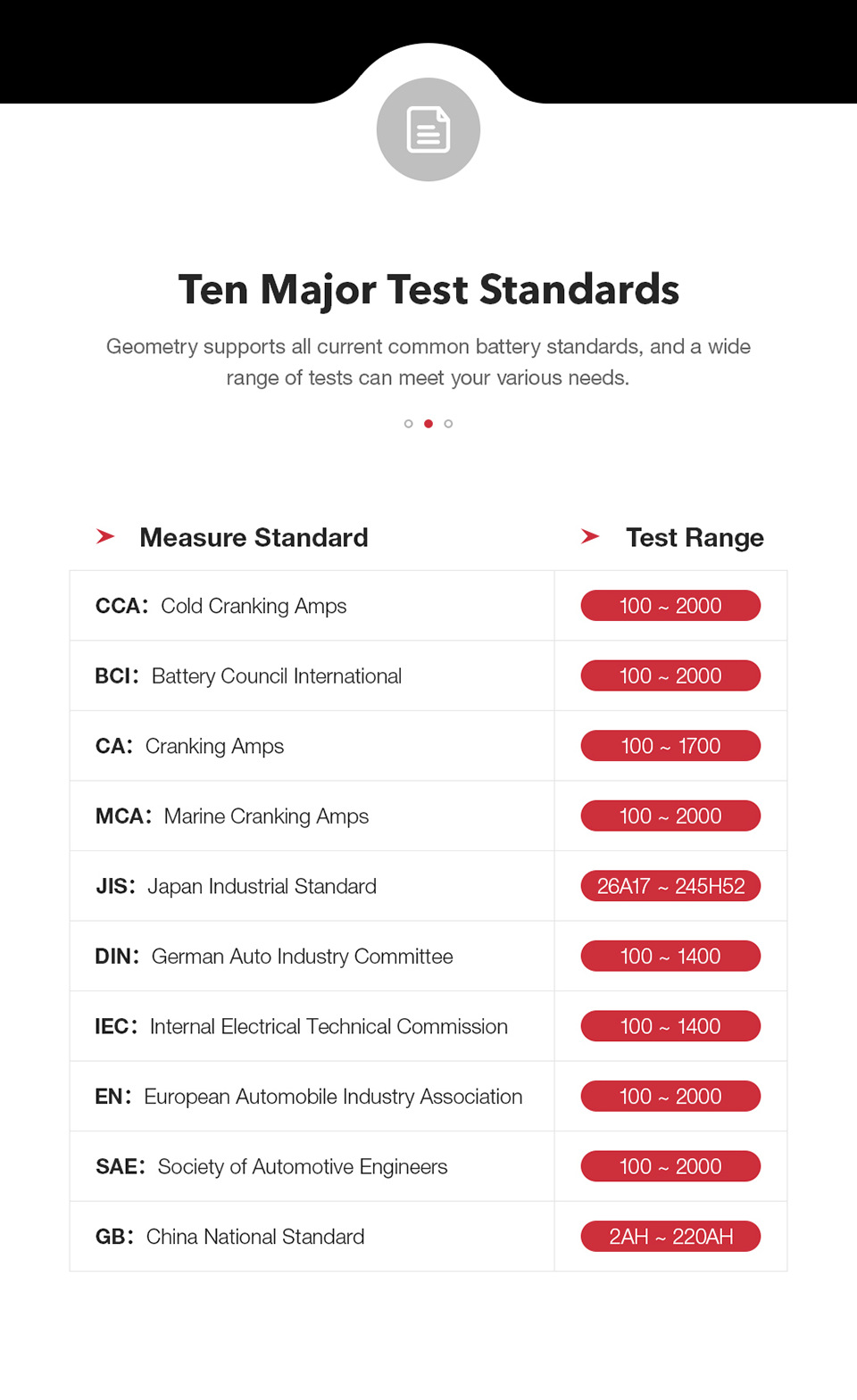Click GB China National Standard row
The width and height of the screenshot is (857, 1400).
(x=229, y=1237)
